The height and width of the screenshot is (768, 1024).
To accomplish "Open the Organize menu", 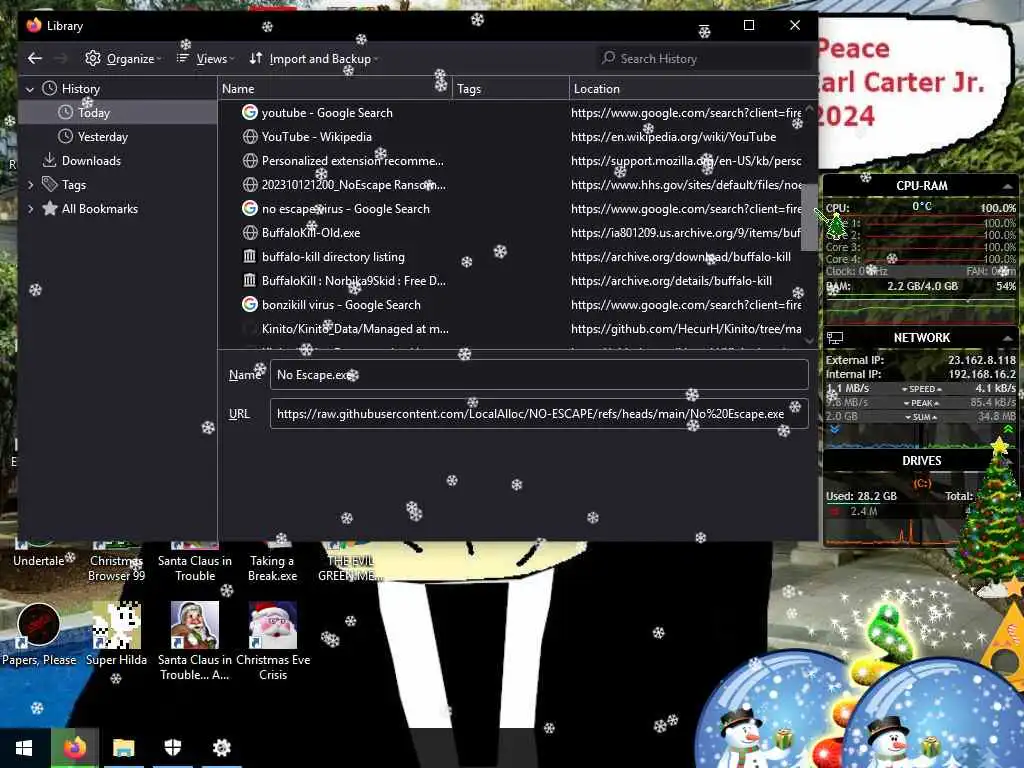I will (123, 59).
